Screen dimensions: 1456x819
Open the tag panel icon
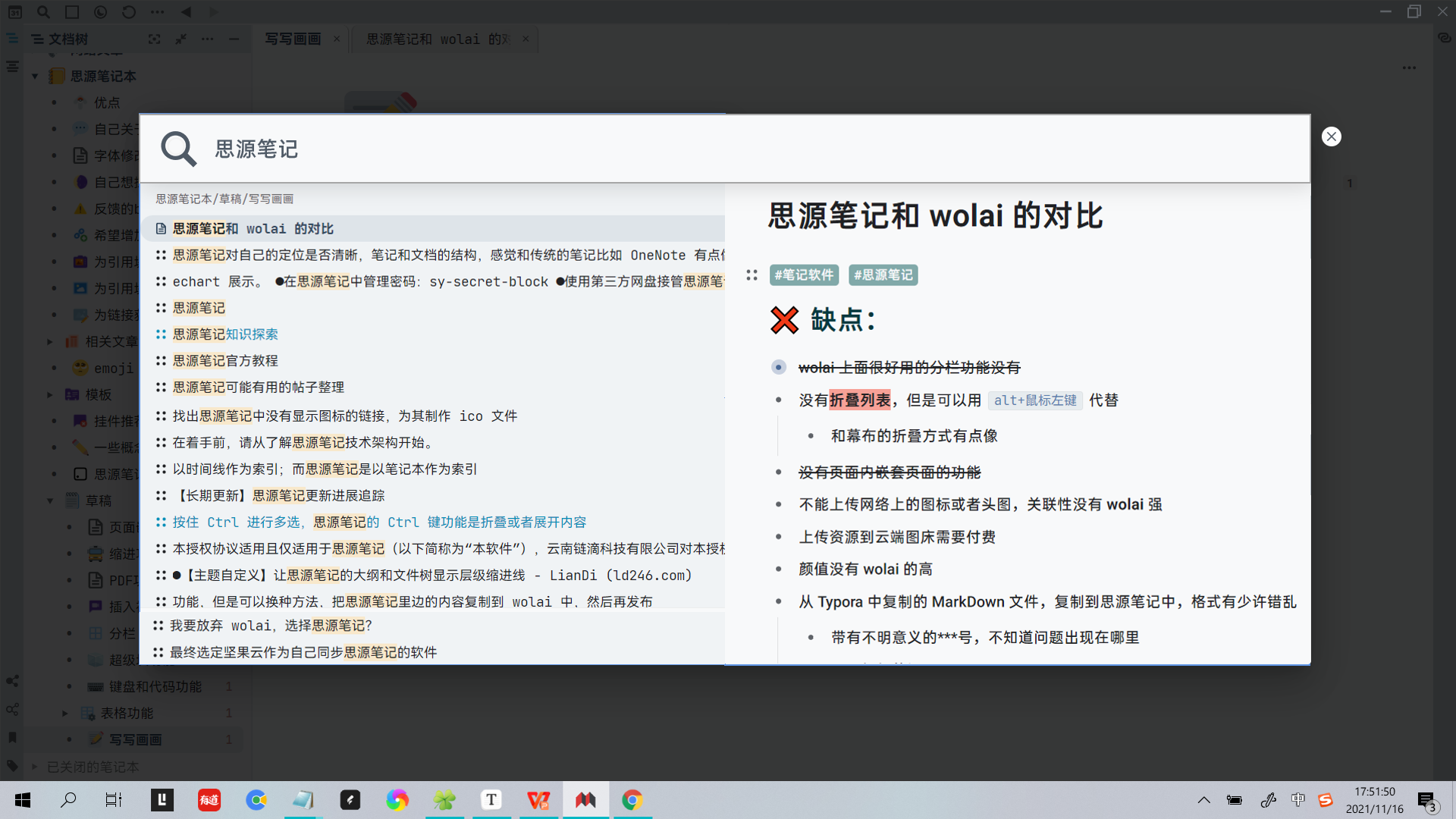click(12, 766)
